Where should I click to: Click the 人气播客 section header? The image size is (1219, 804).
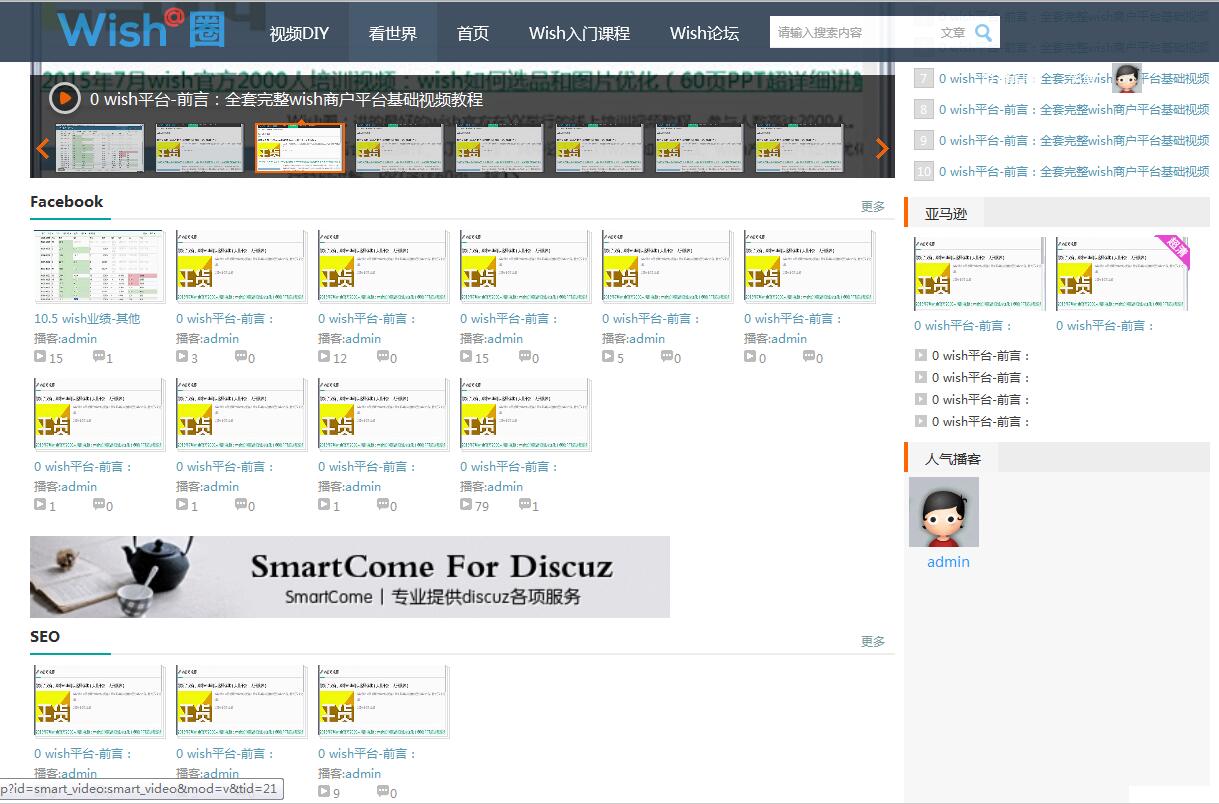pyautogui.click(x=953, y=459)
